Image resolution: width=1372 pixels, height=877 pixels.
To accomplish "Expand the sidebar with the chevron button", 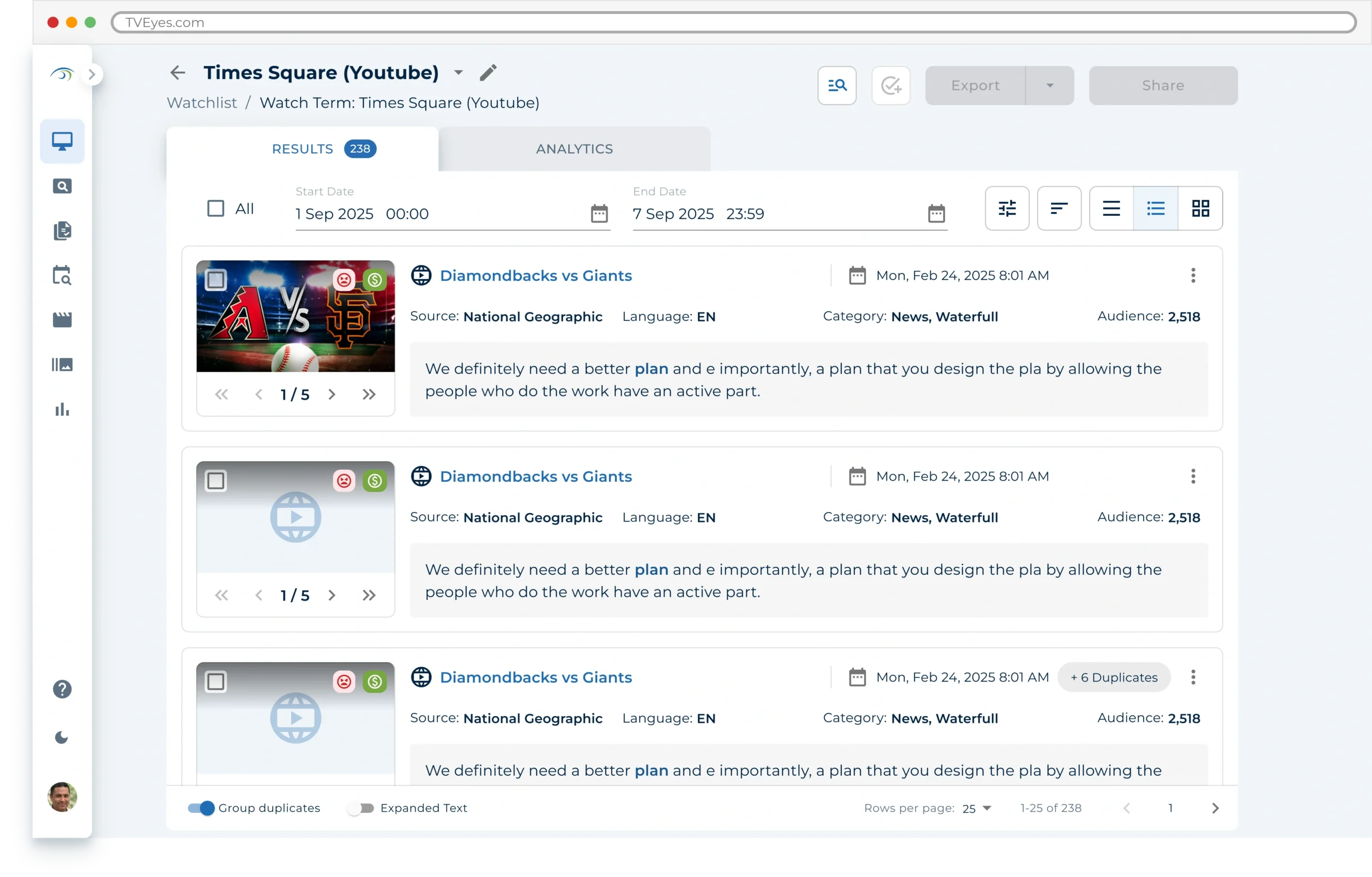I will click(92, 74).
